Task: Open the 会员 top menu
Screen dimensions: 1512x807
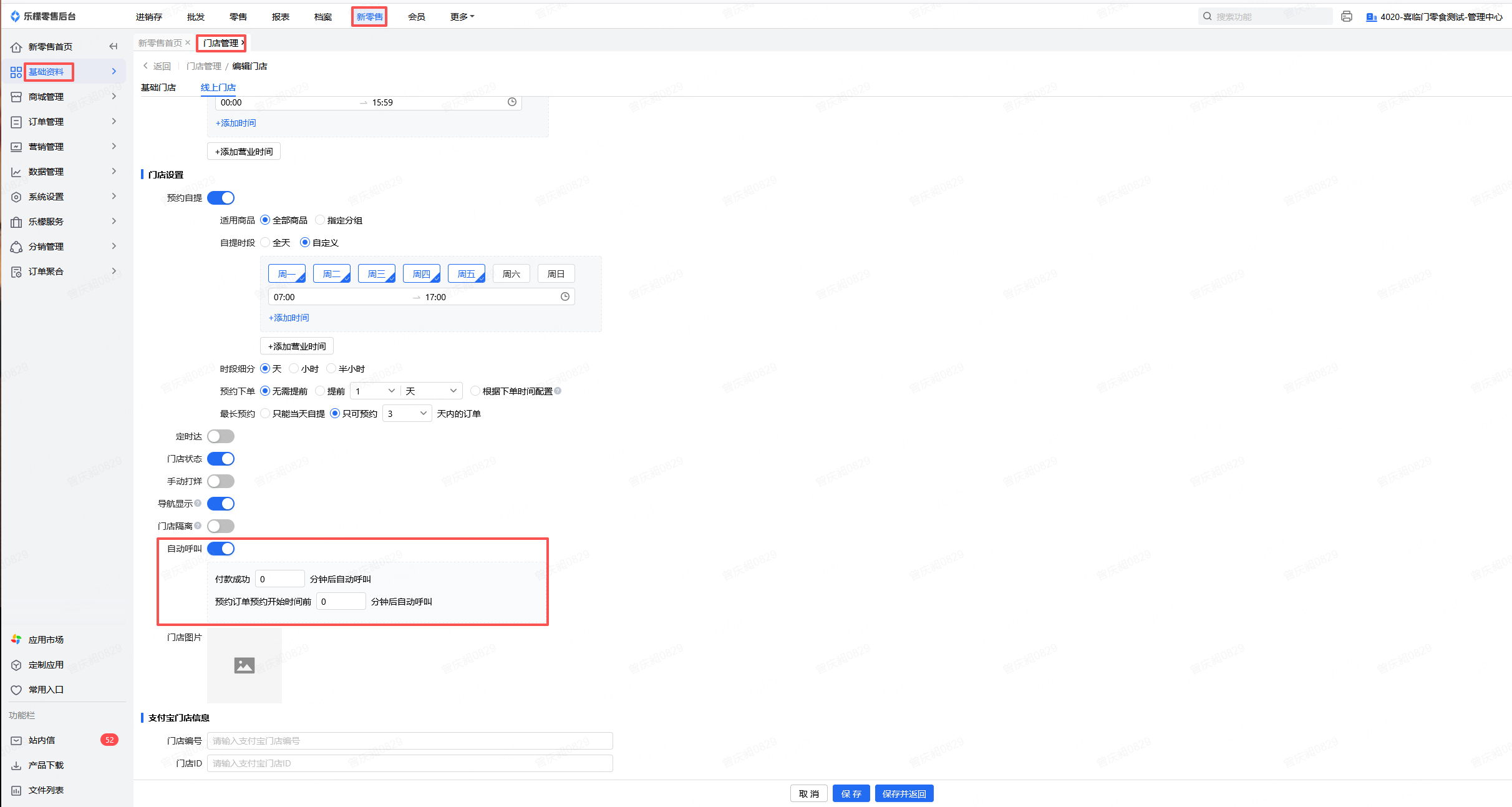Action: tap(417, 17)
